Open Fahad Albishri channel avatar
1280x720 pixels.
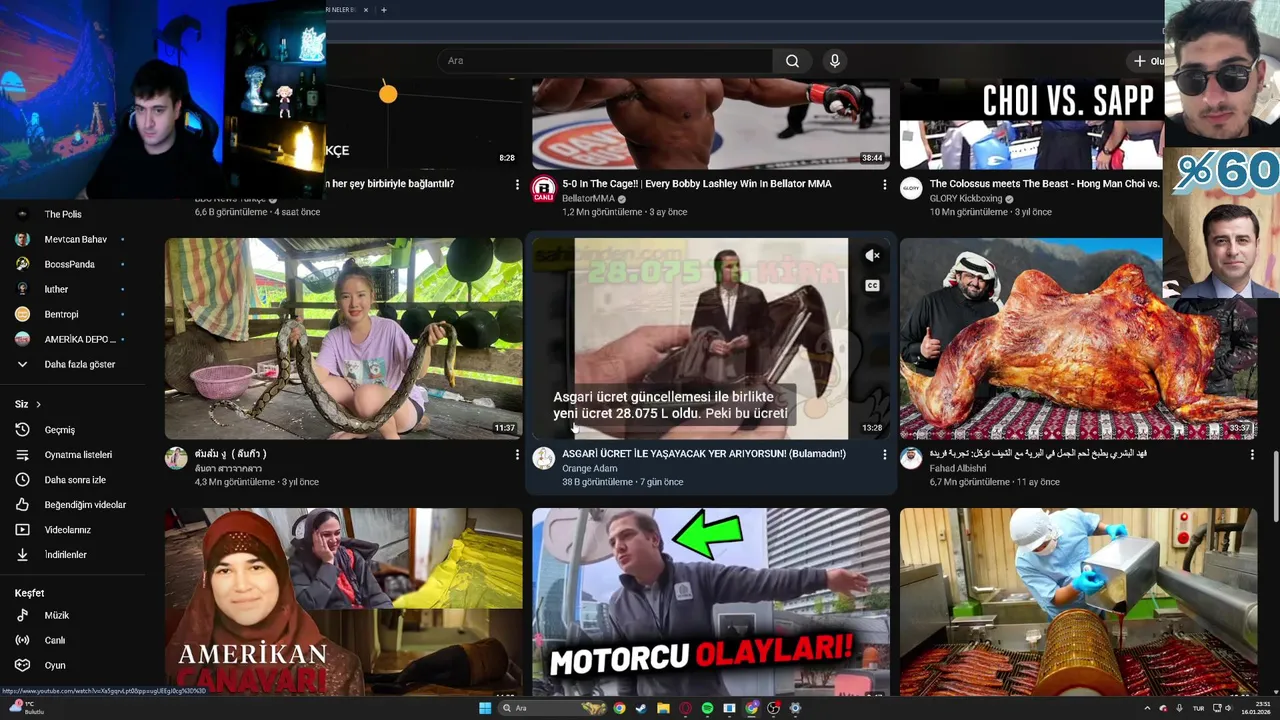pyautogui.click(x=911, y=459)
